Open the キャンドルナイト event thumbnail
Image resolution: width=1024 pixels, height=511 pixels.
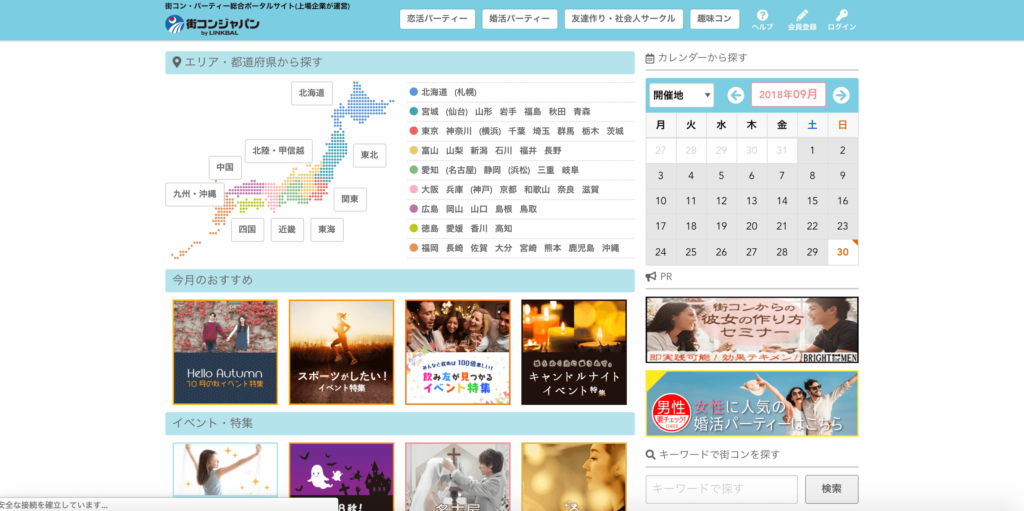pos(573,352)
